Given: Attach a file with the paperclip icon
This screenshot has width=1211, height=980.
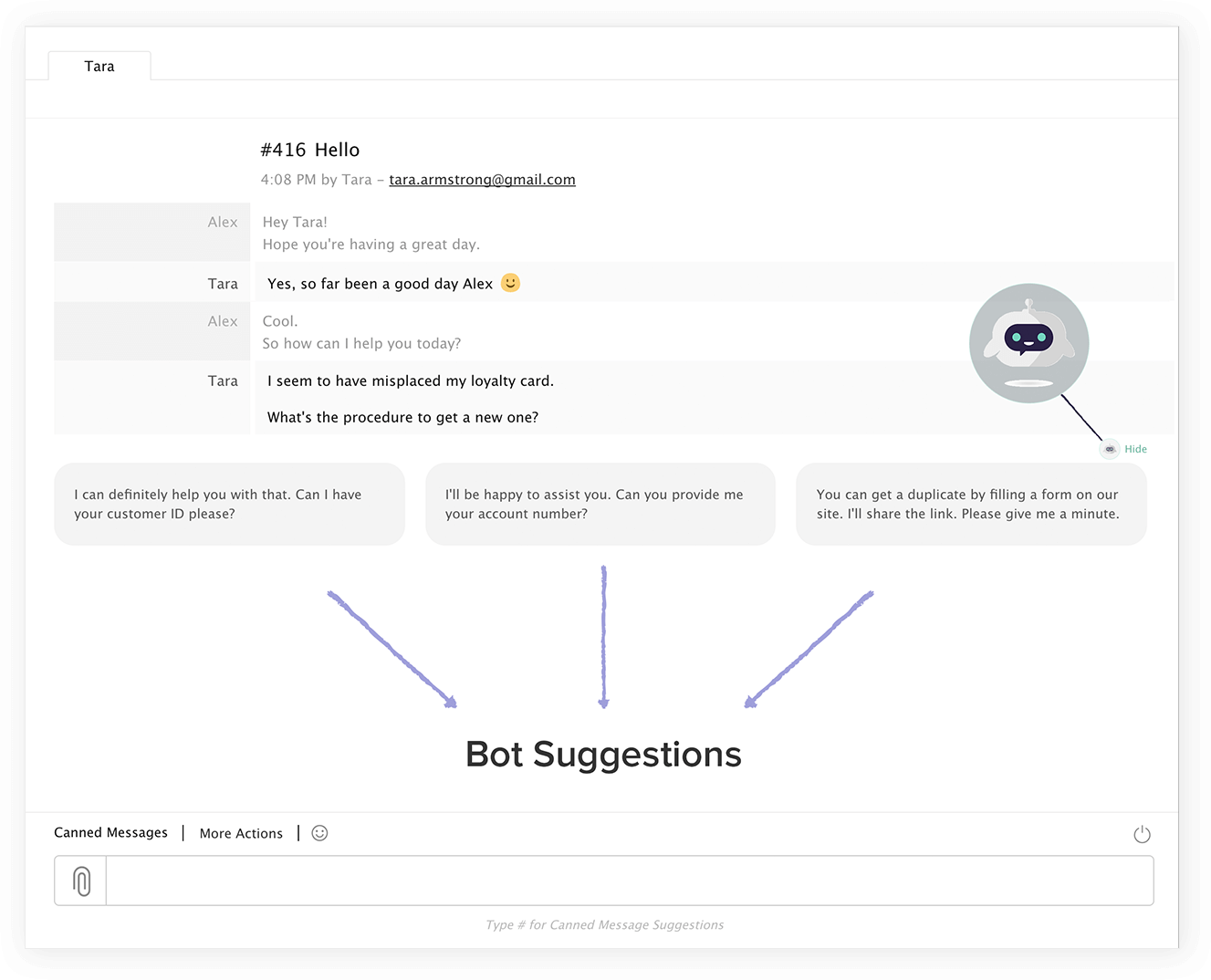Looking at the screenshot, I should (x=81, y=881).
